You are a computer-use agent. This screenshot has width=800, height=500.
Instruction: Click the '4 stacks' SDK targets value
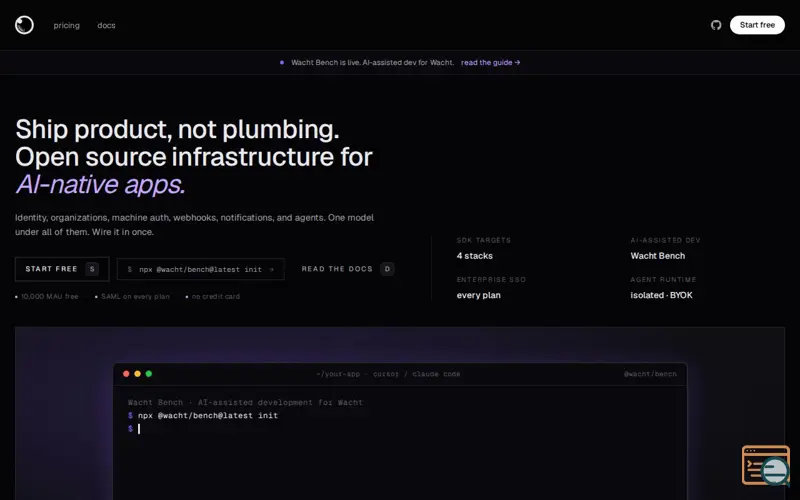click(x=474, y=256)
